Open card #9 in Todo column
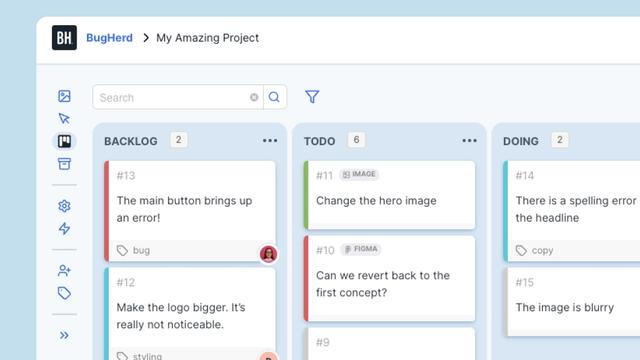 (389, 344)
